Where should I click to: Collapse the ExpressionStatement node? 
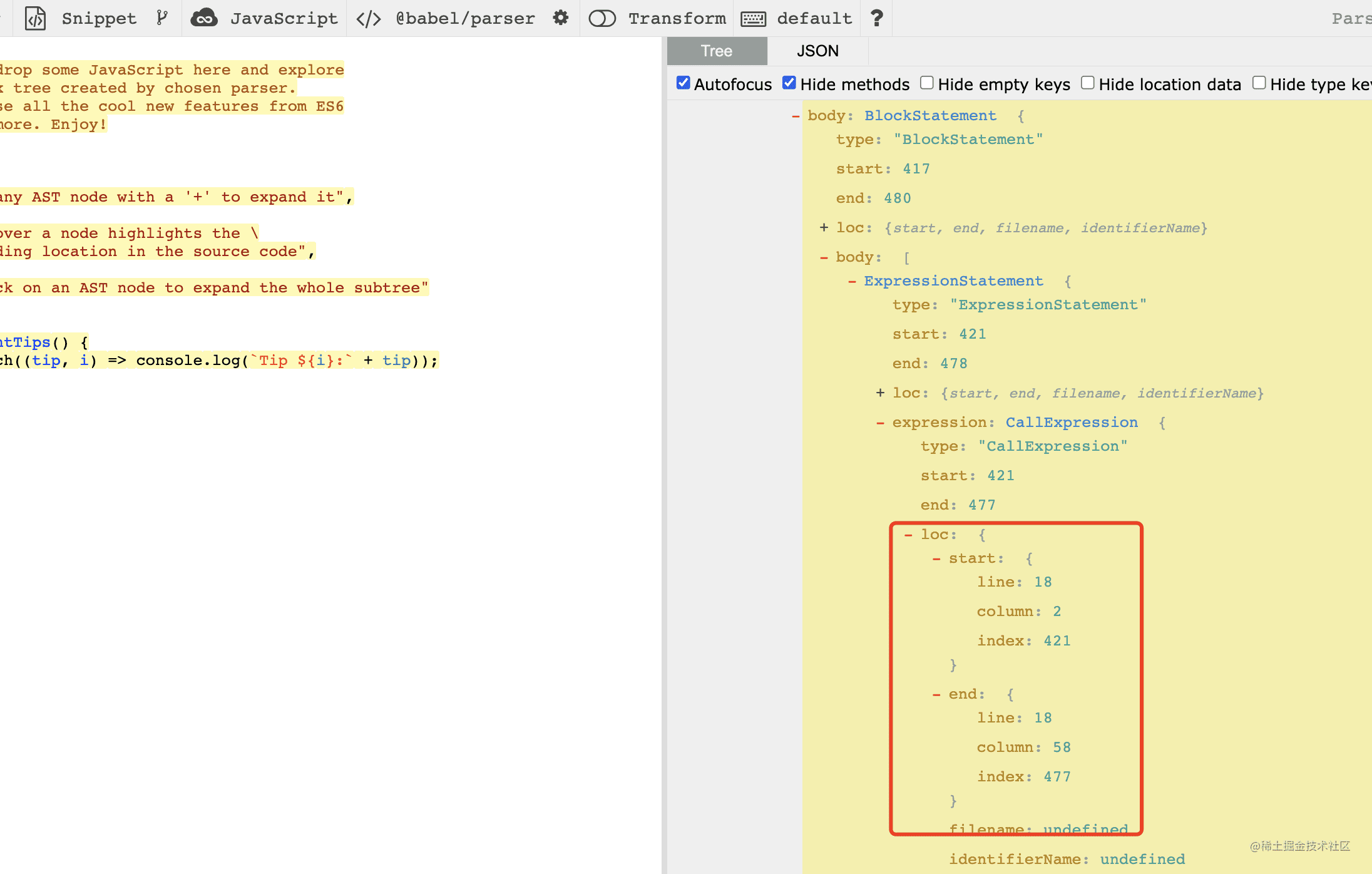(852, 281)
